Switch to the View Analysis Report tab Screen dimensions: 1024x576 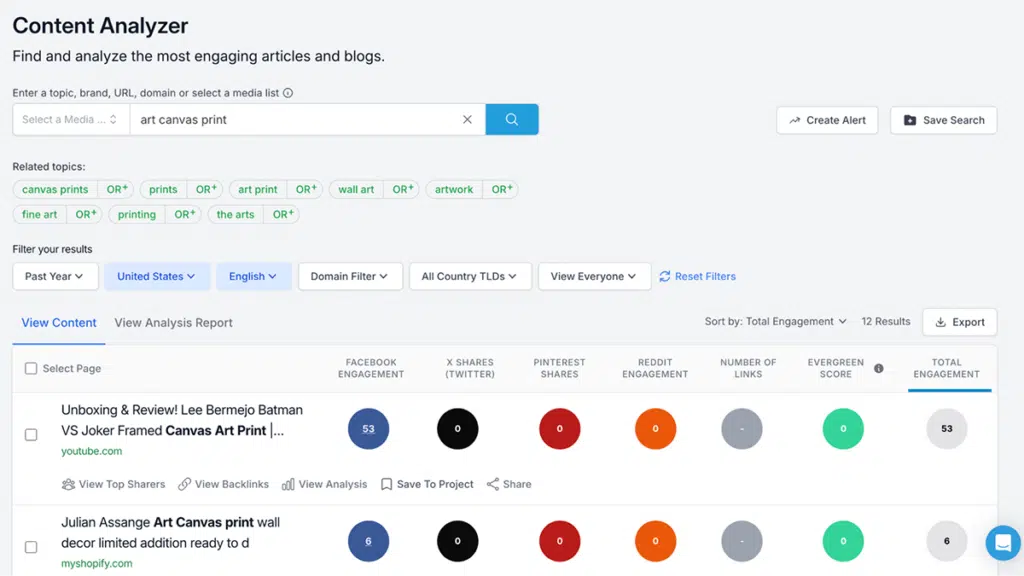point(173,323)
